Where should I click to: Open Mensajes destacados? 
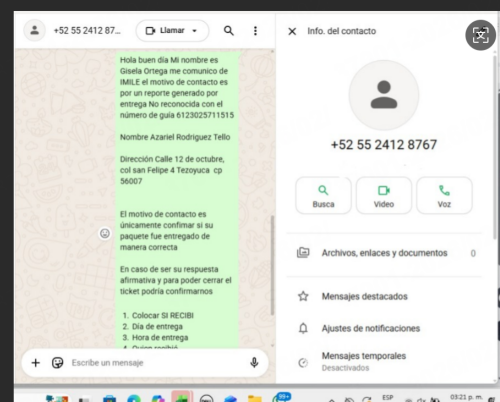point(384,296)
